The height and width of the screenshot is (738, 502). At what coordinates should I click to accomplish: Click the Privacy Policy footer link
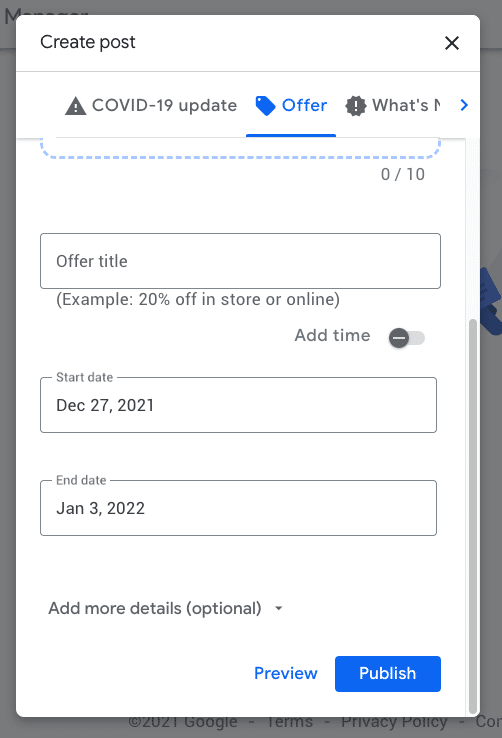click(x=394, y=721)
